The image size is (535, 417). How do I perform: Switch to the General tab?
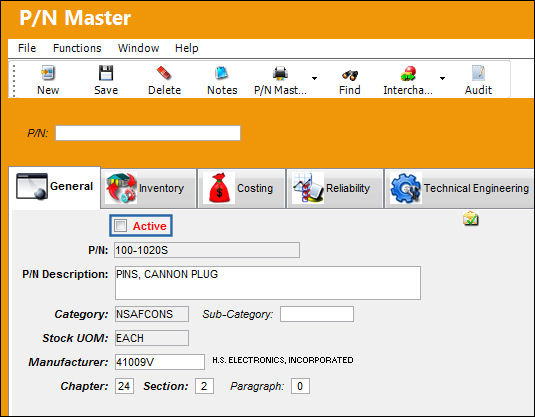click(55, 187)
